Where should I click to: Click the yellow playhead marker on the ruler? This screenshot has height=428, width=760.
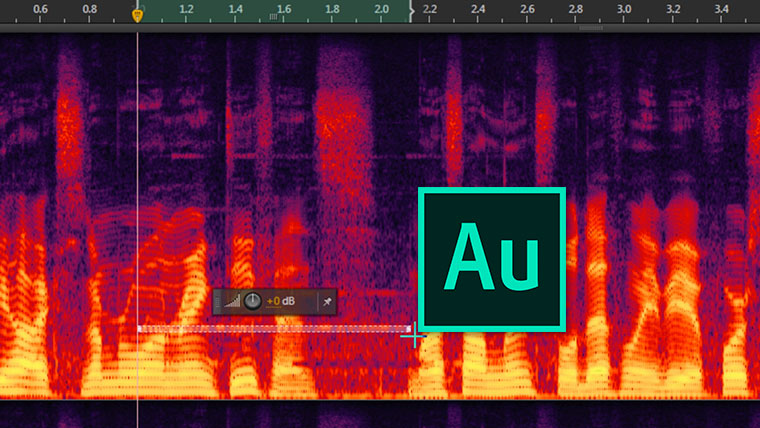click(x=138, y=14)
